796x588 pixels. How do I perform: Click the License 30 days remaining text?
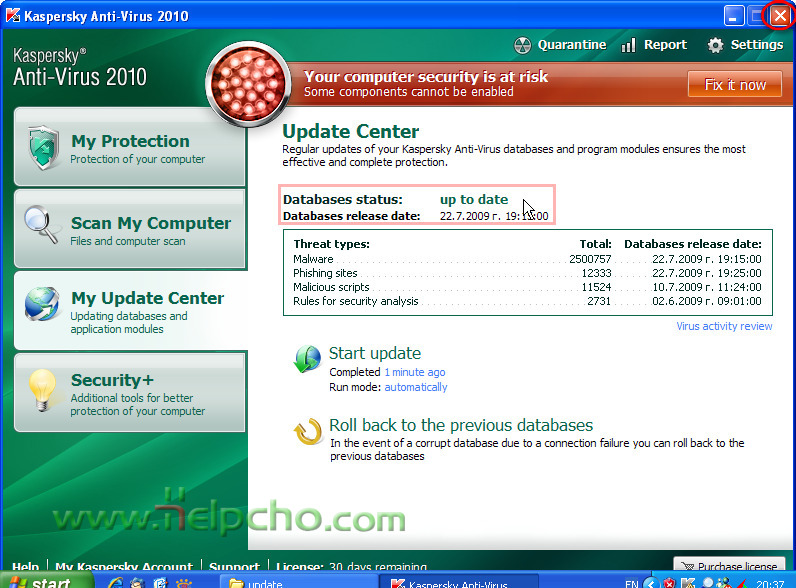[351, 566]
